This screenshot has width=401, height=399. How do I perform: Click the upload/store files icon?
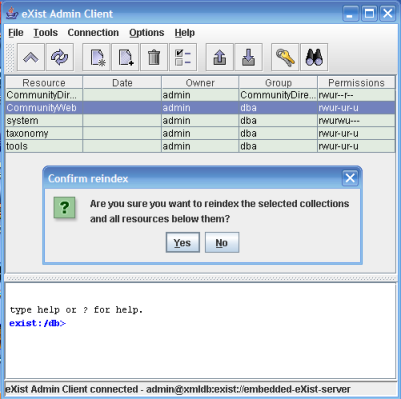coord(220,57)
